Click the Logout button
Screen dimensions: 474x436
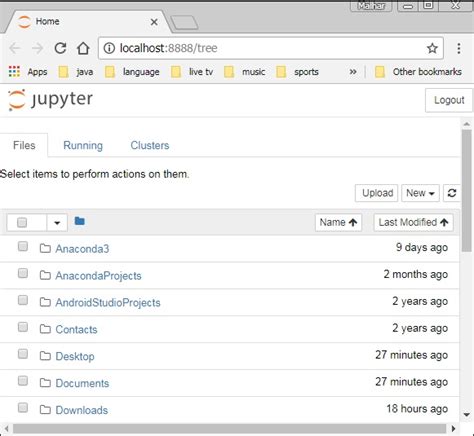point(449,100)
